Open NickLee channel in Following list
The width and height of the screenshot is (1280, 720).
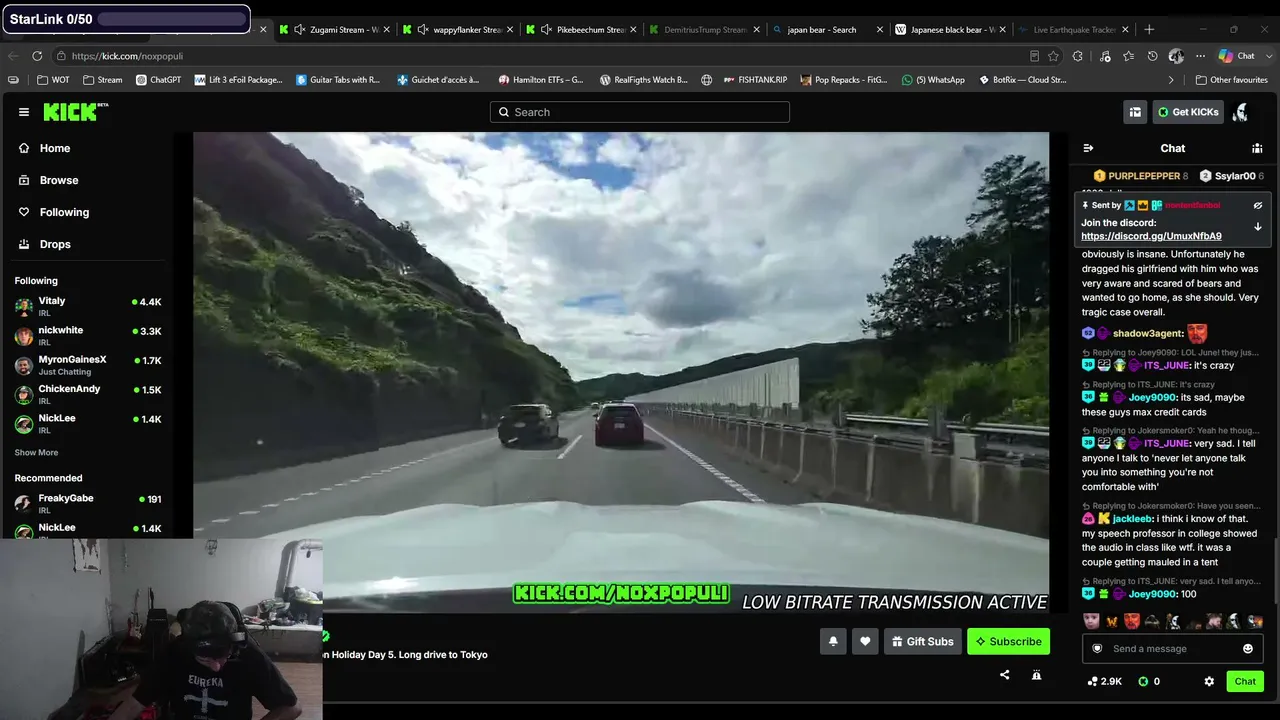coord(87,422)
